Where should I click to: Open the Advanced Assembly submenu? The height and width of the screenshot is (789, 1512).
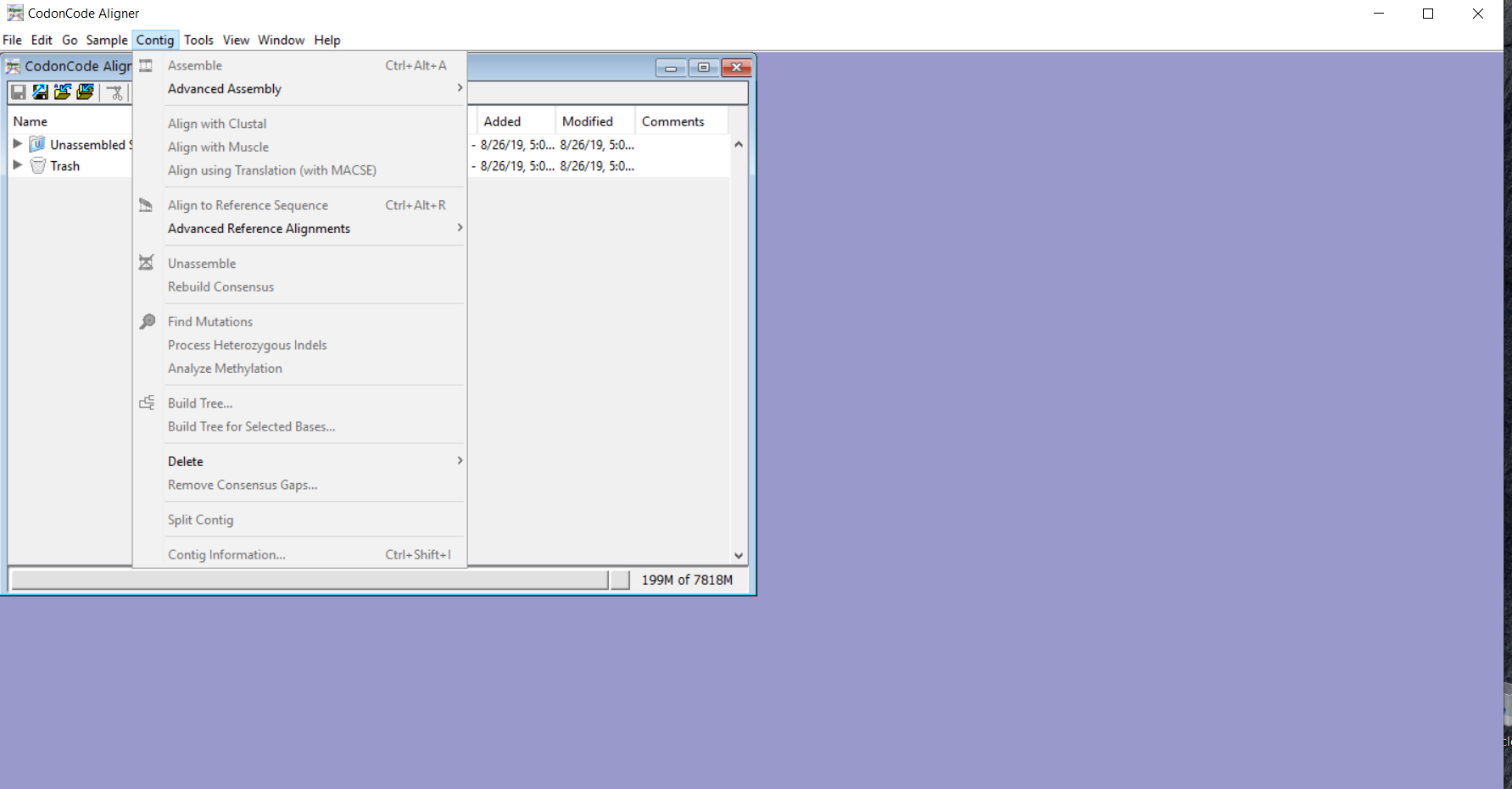pos(300,88)
